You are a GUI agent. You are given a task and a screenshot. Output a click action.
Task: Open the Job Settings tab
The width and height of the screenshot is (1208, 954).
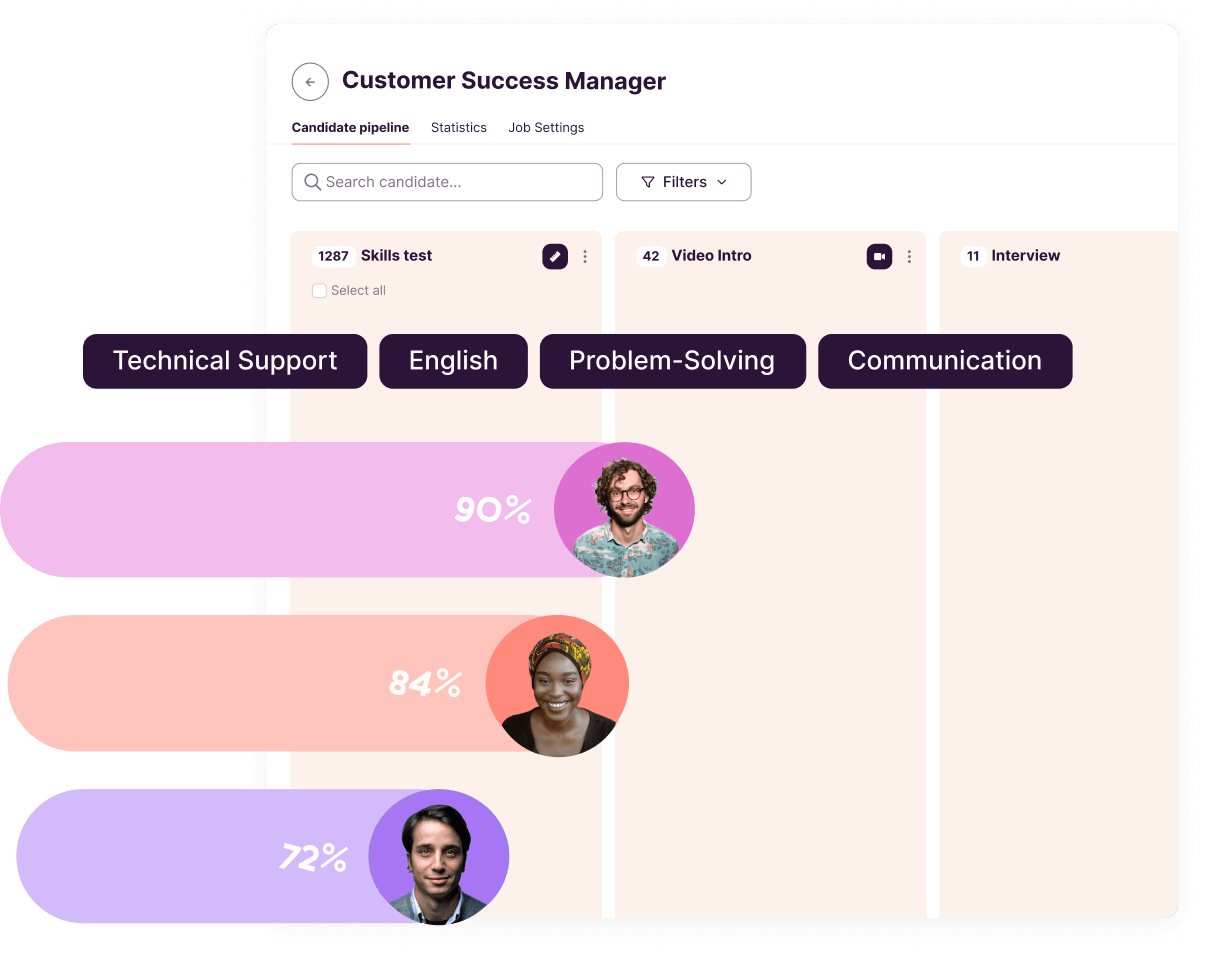pos(546,128)
